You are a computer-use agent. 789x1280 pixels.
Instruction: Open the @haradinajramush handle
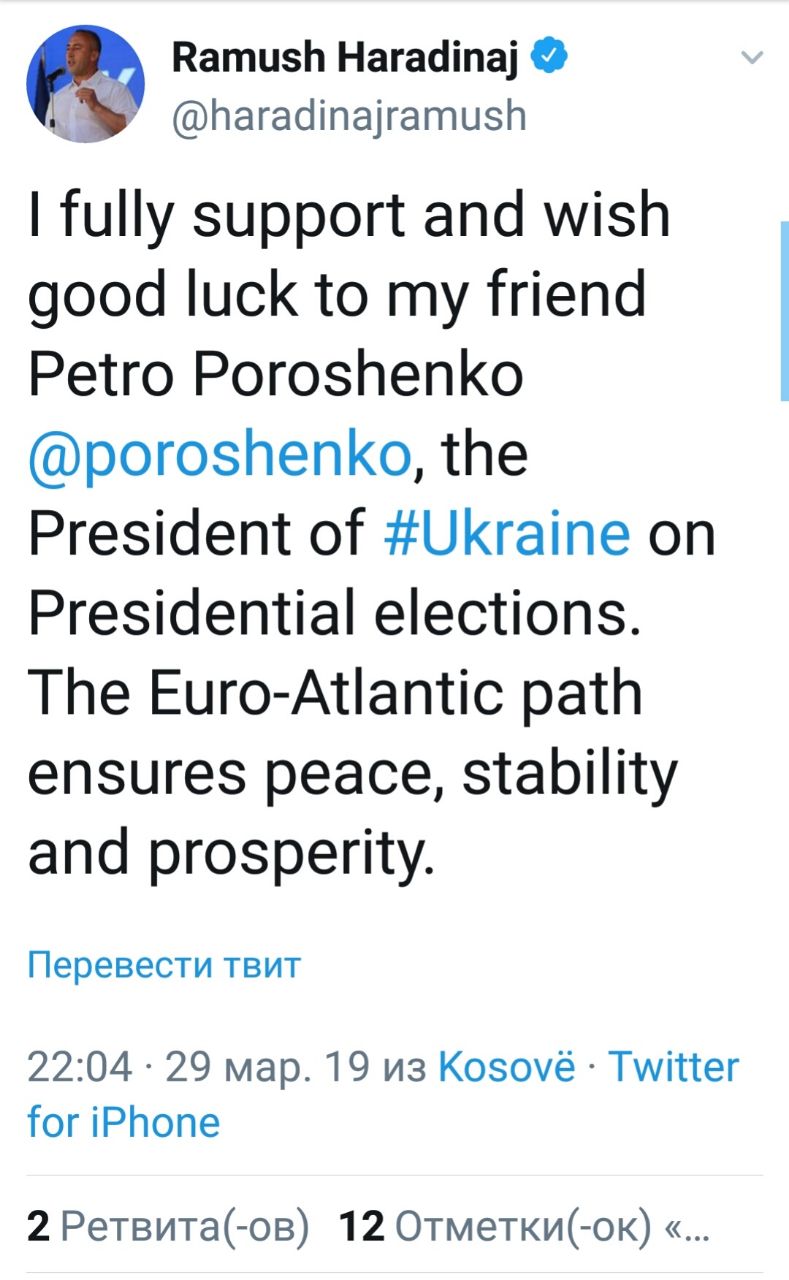[x=349, y=116]
